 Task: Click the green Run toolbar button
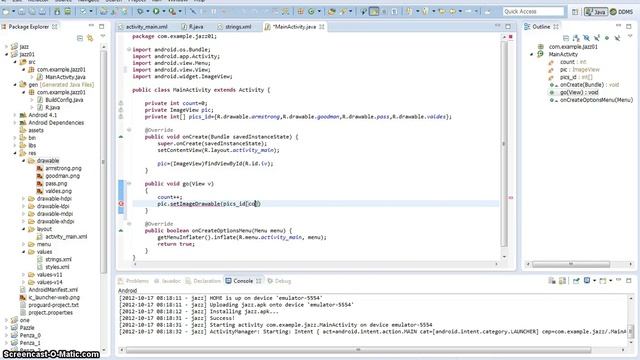(156, 12)
